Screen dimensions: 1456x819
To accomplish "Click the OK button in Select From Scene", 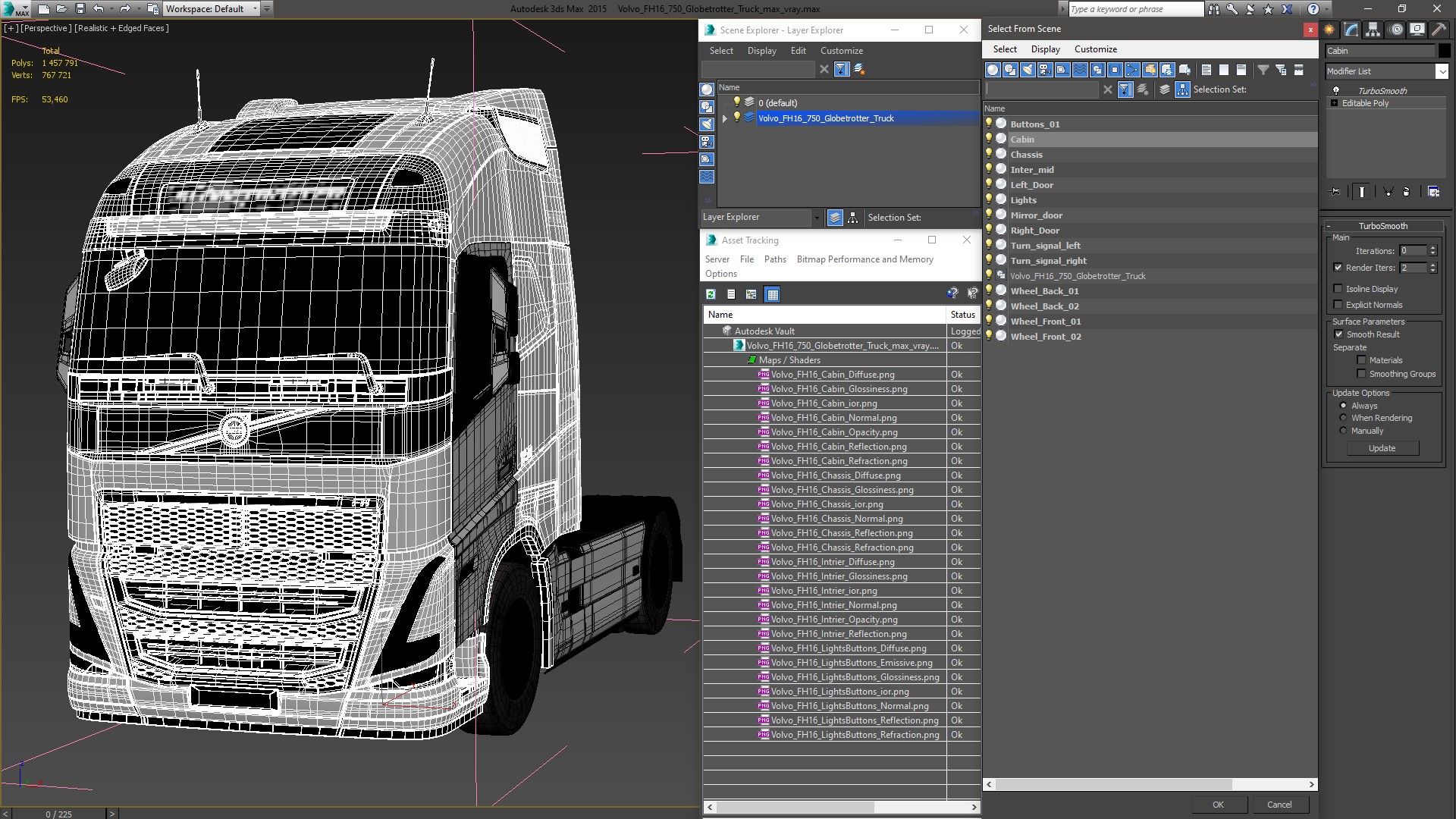I will (1218, 805).
